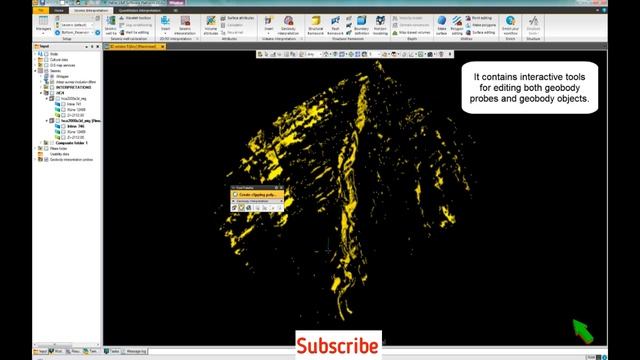Viewport: 640px width, 360px height.
Task: Click Create clipping polygon in Tool Palette
Action: 257,195
